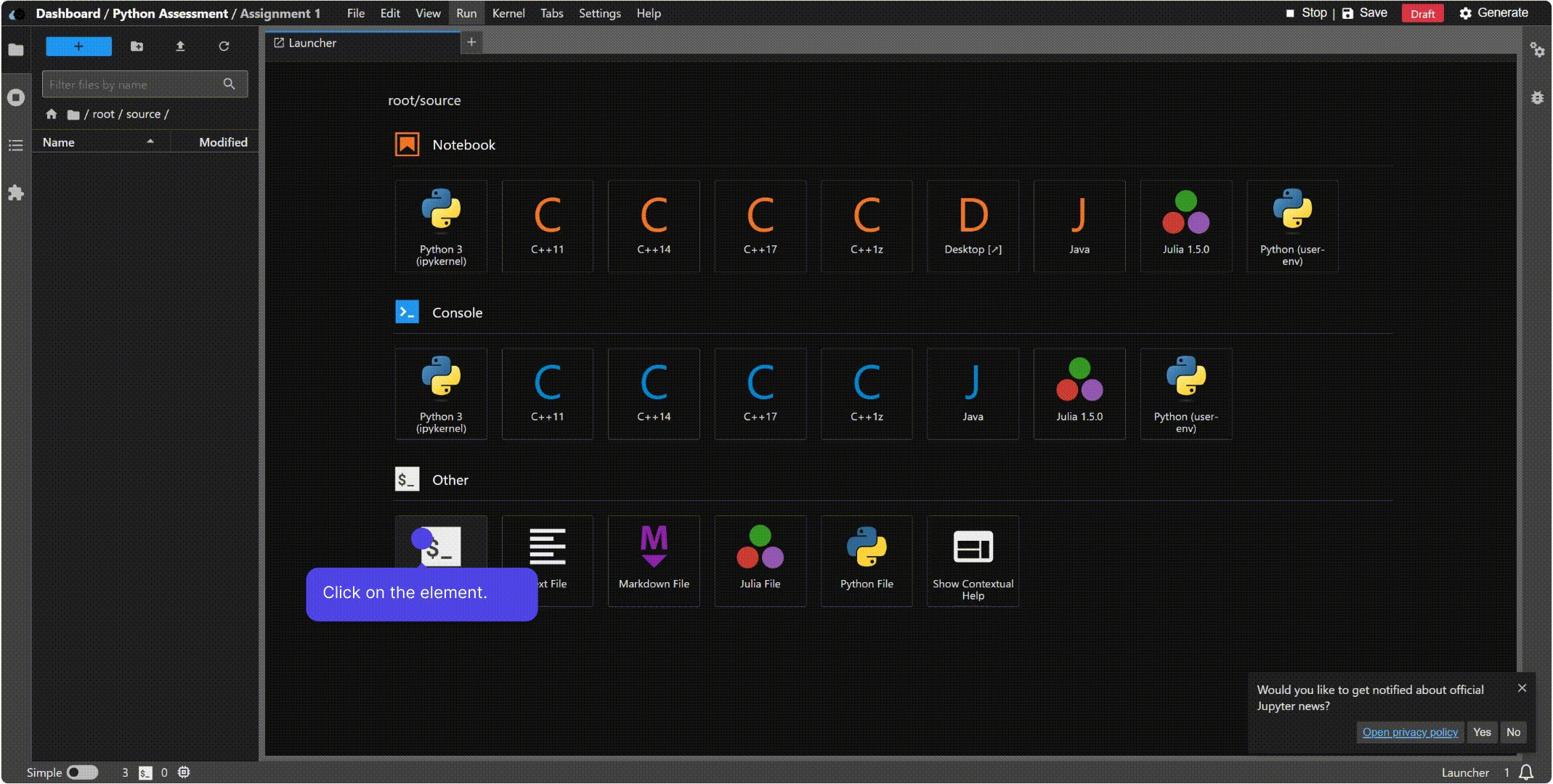Sort files by Modified column
The width and height of the screenshot is (1553, 784).
(215, 142)
